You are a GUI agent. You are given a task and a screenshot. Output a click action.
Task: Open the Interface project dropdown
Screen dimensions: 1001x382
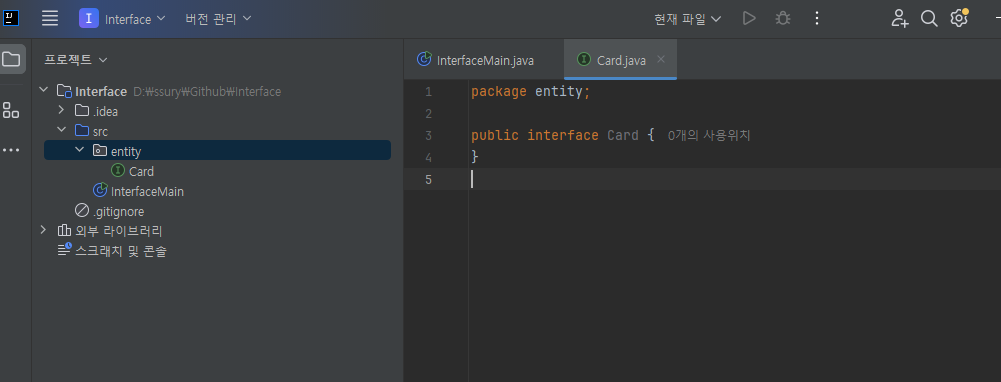(x=123, y=19)
